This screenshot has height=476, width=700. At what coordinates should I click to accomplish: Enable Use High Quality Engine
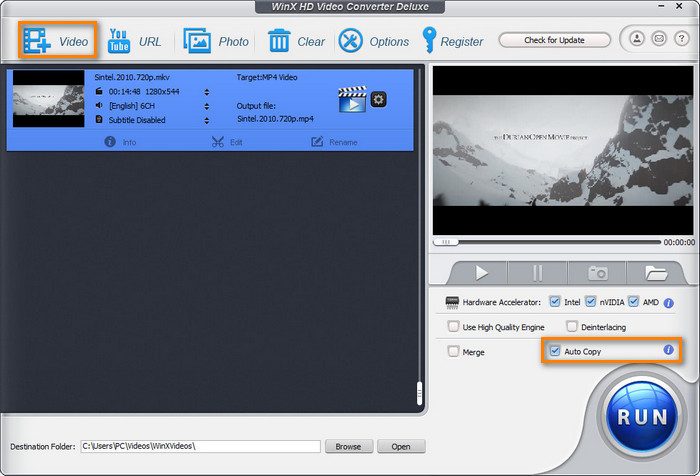(x=453, y=326)
